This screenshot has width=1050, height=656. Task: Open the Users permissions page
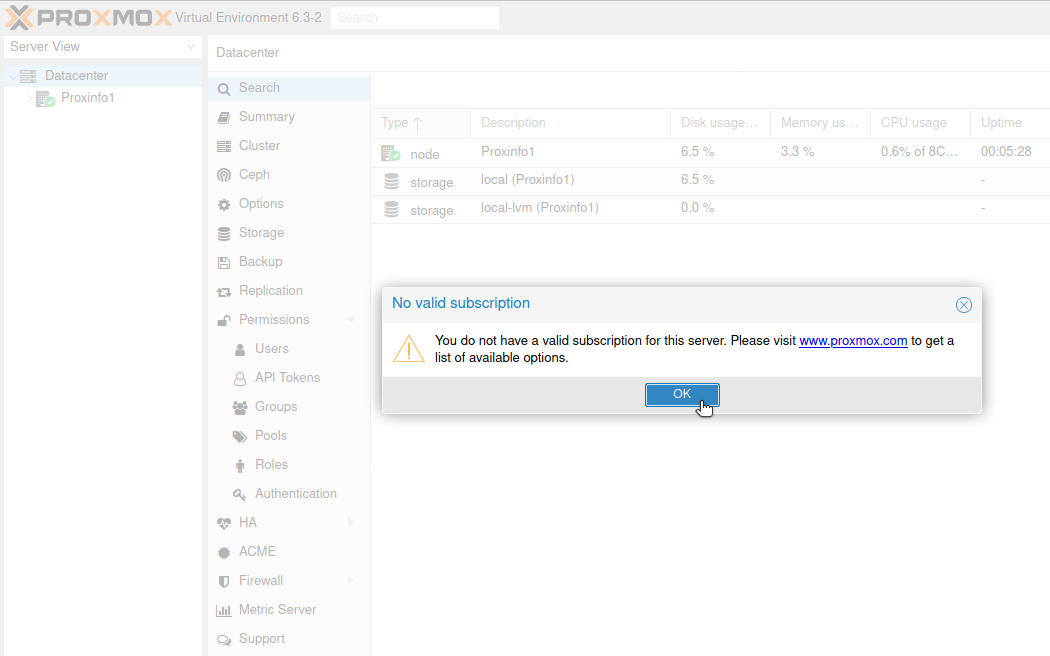(272, 349)
